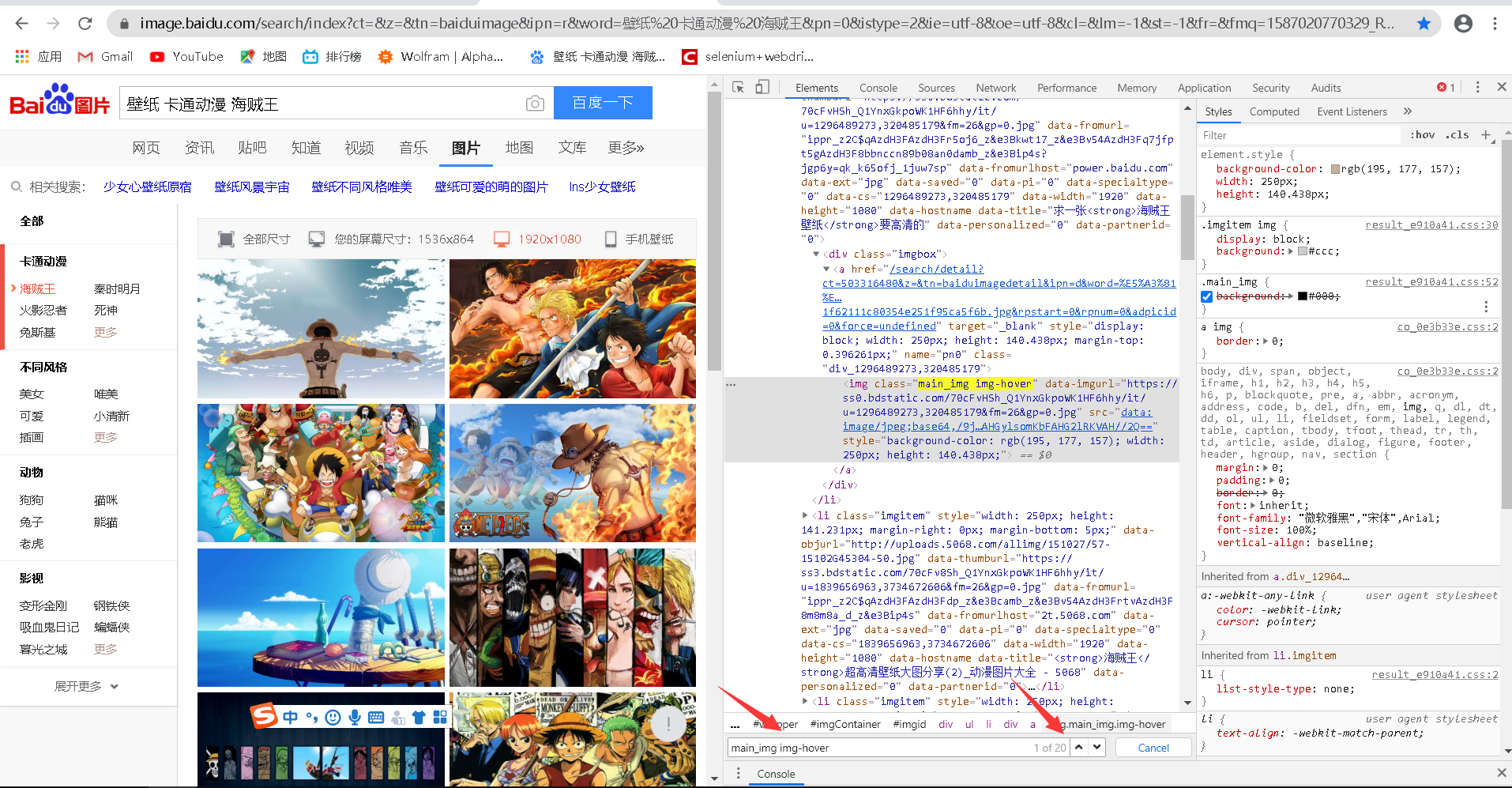This screenshot has width=1512, height=788.
Task: Click the camera image-search icon
Action: click(x=535, y=104)
